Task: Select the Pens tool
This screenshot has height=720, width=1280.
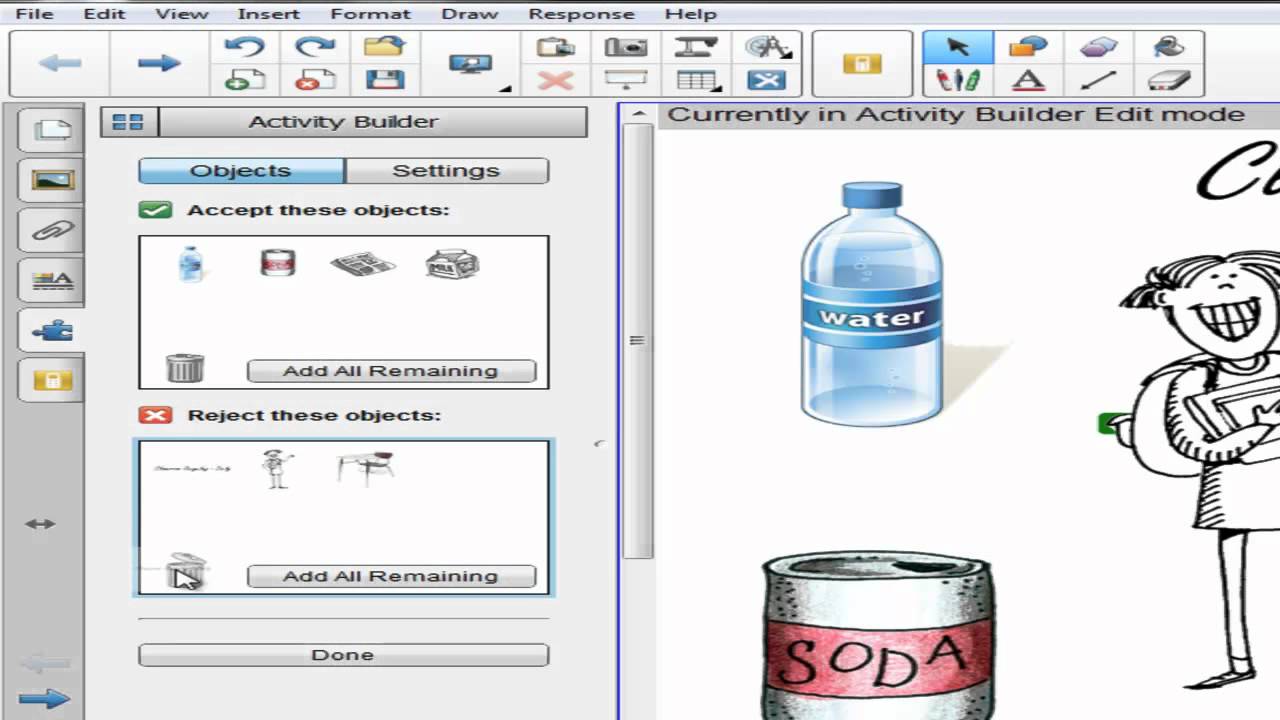Action: coord(958,80)
